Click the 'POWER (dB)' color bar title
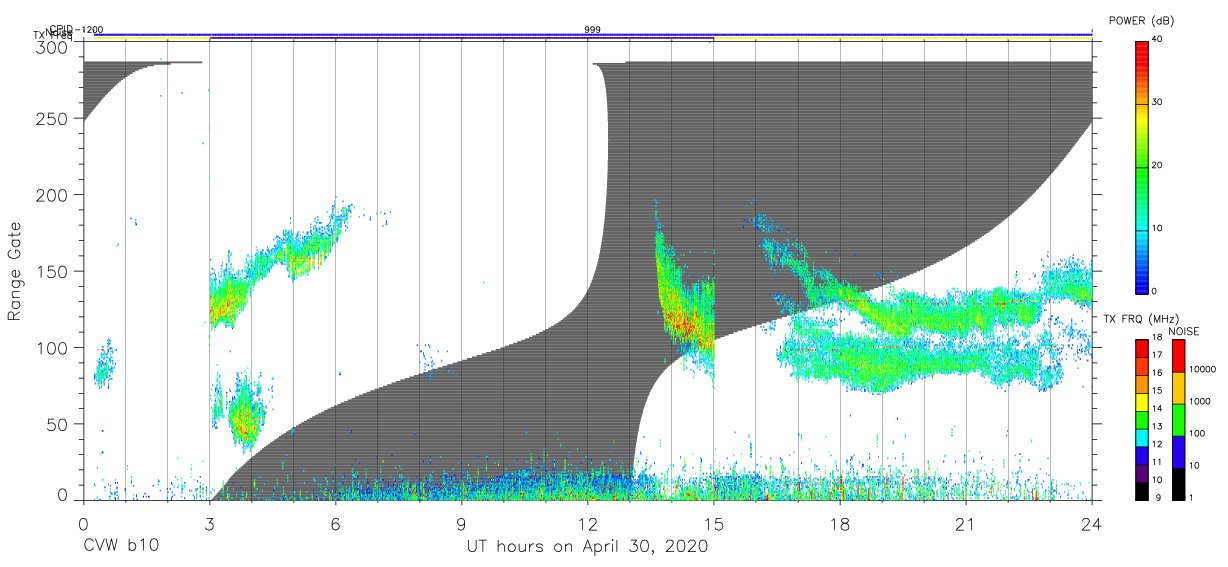This screenshot has height=567, width=1228. [x=1141, y=20]
